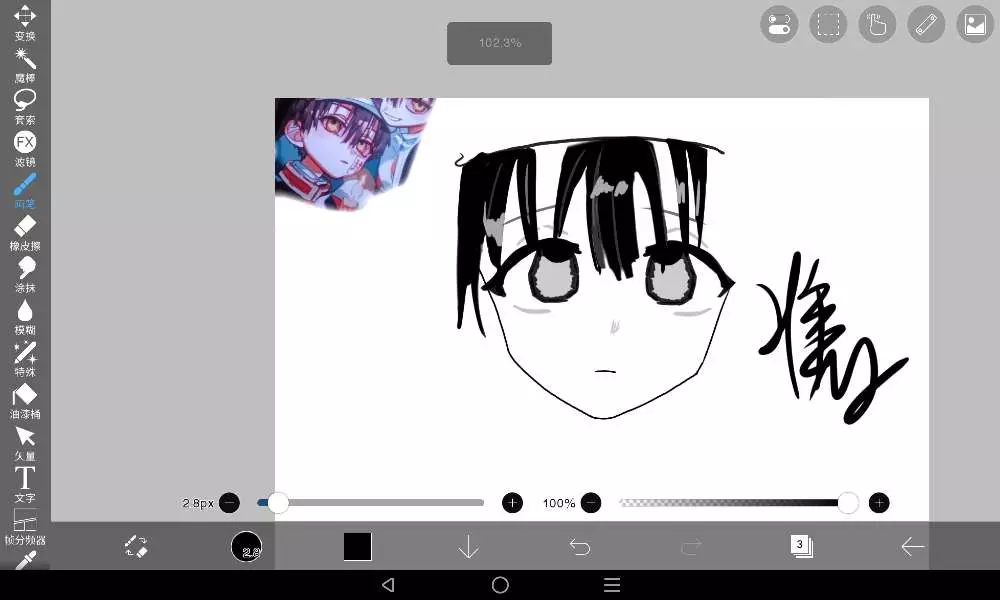Screen dimensions: 1000x600
Task: Select the Special (特殊) pen tool
Action: [x=25, y=360]
